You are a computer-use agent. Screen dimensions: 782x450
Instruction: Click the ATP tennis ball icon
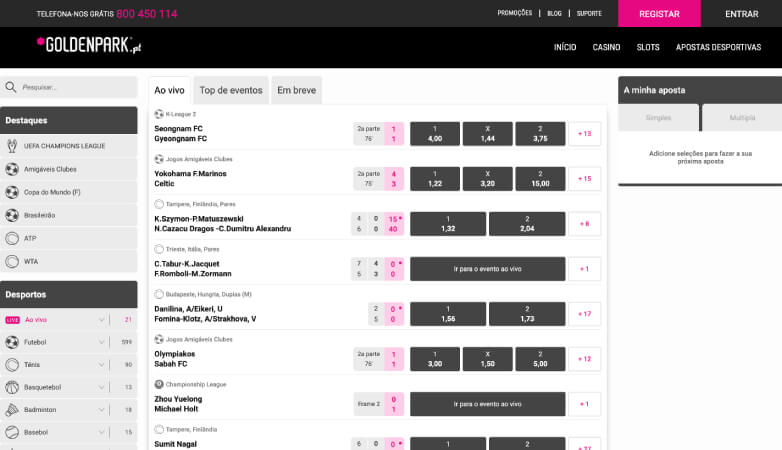tap(12, 238)
